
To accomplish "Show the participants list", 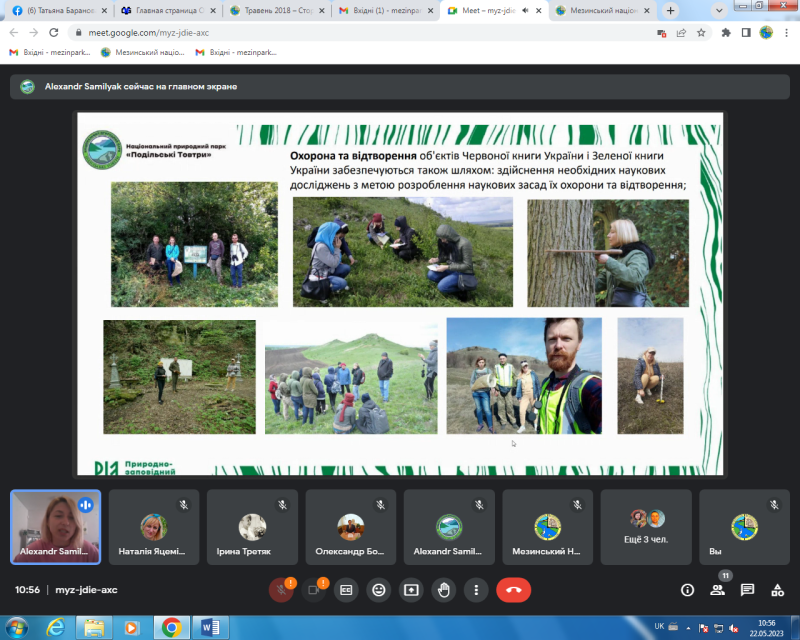I will coord(717,590).
